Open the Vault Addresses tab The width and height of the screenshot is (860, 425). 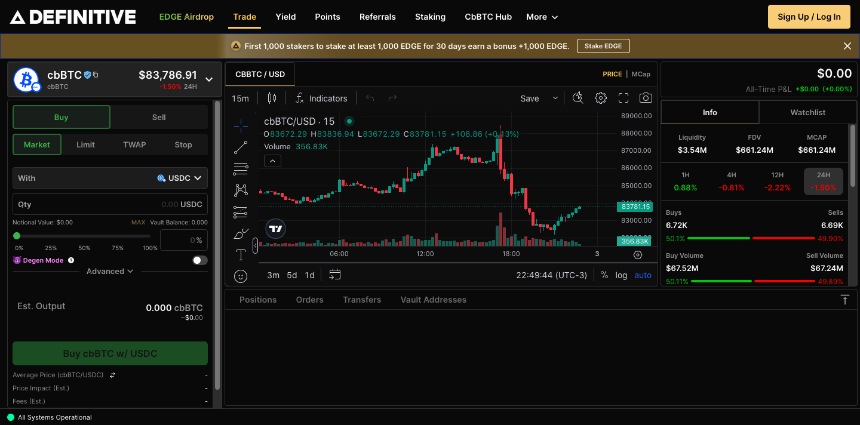tap(433, 299)
